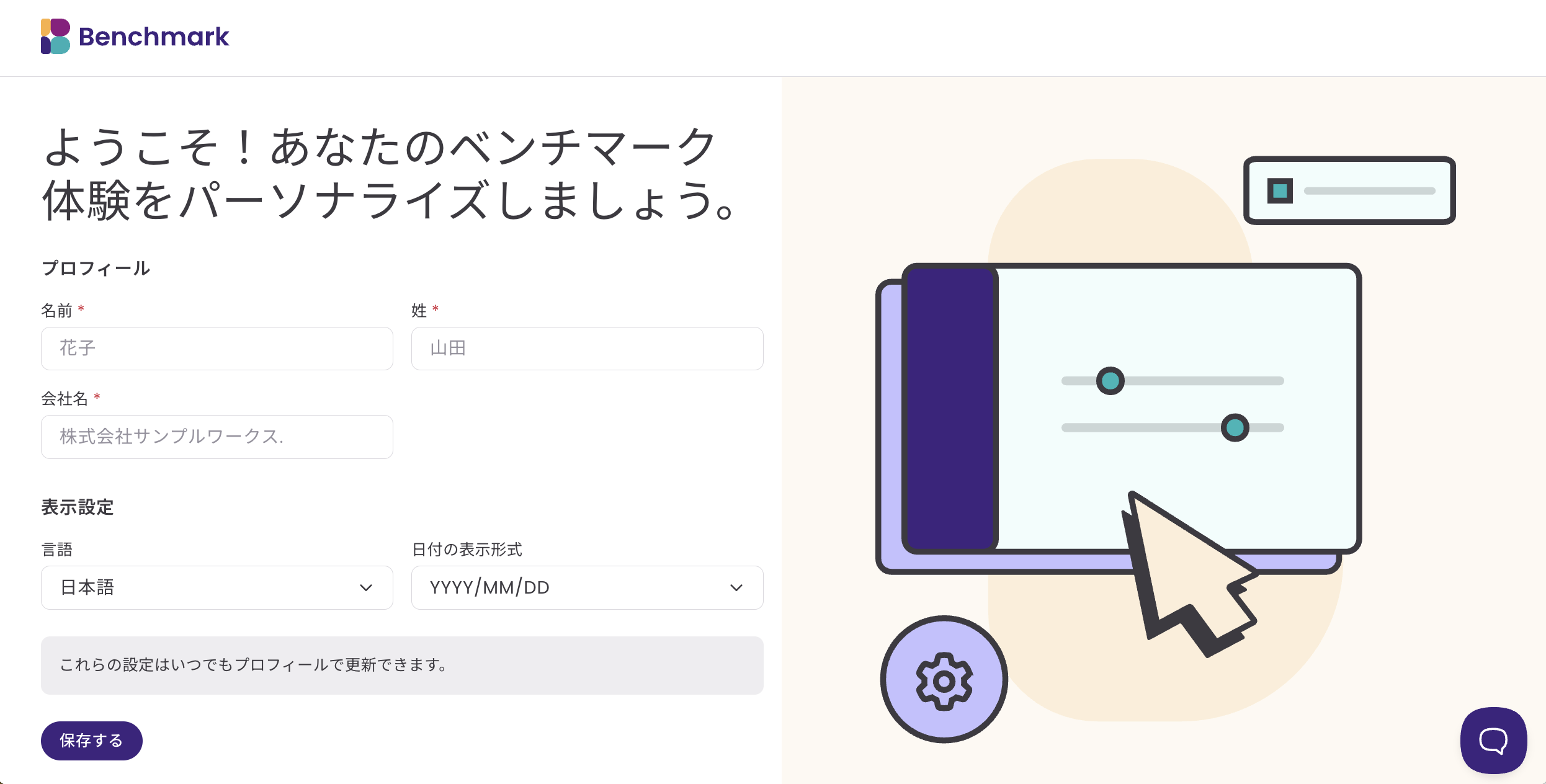Focus the 名前 first name field
Viewport: 1546px width, 784px height.
[x=217, y=349]
